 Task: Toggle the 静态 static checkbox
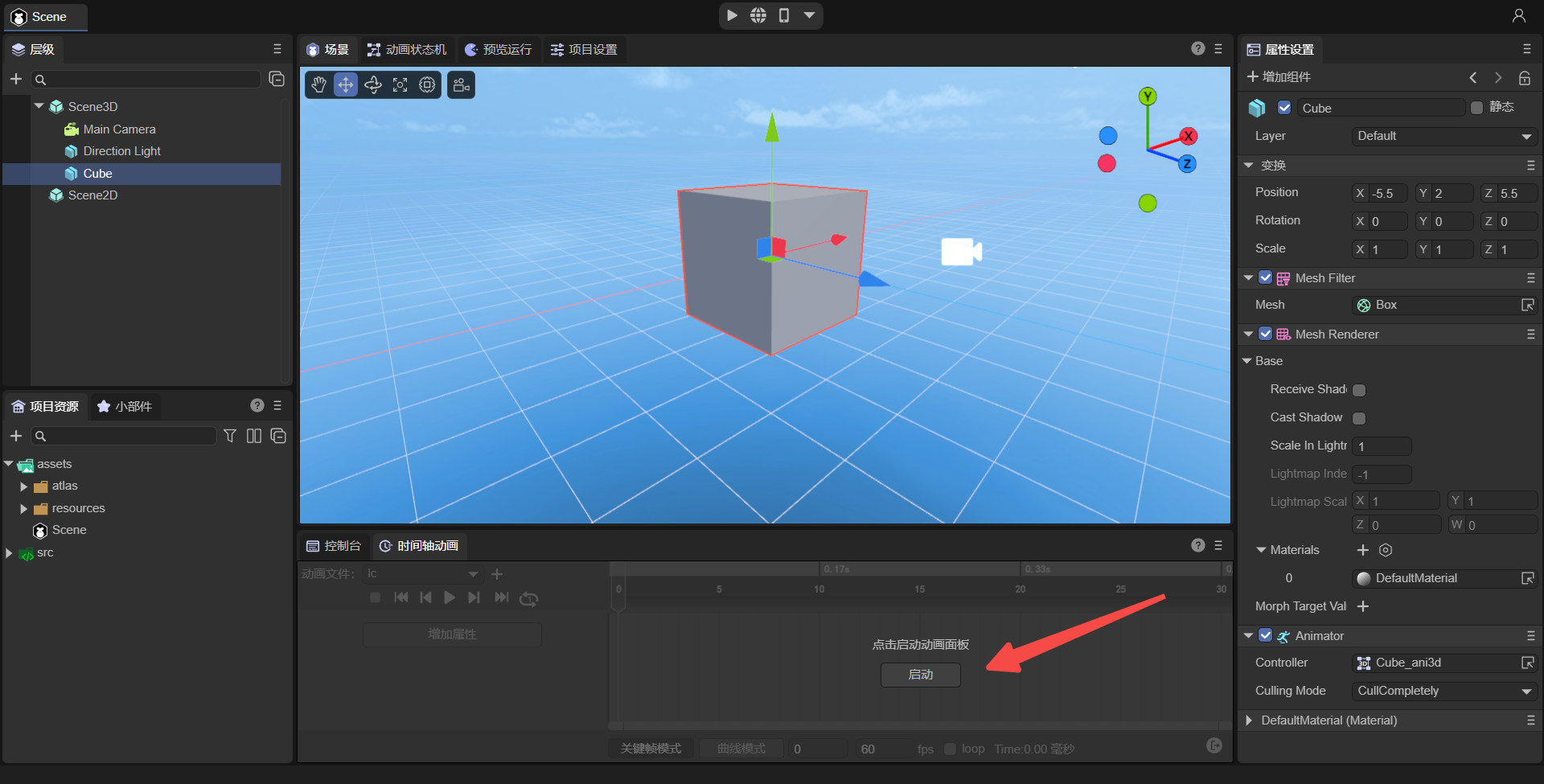tap(1476, 108)
